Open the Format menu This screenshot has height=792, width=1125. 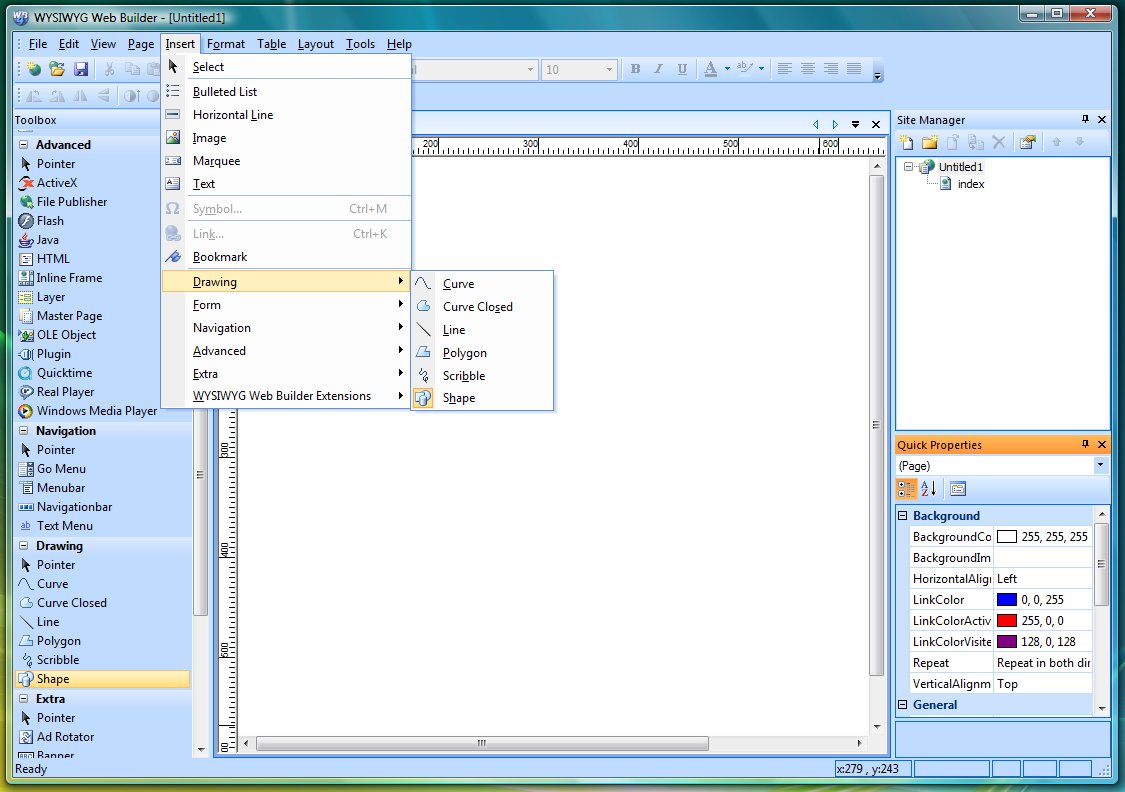[x=226, y=44]
